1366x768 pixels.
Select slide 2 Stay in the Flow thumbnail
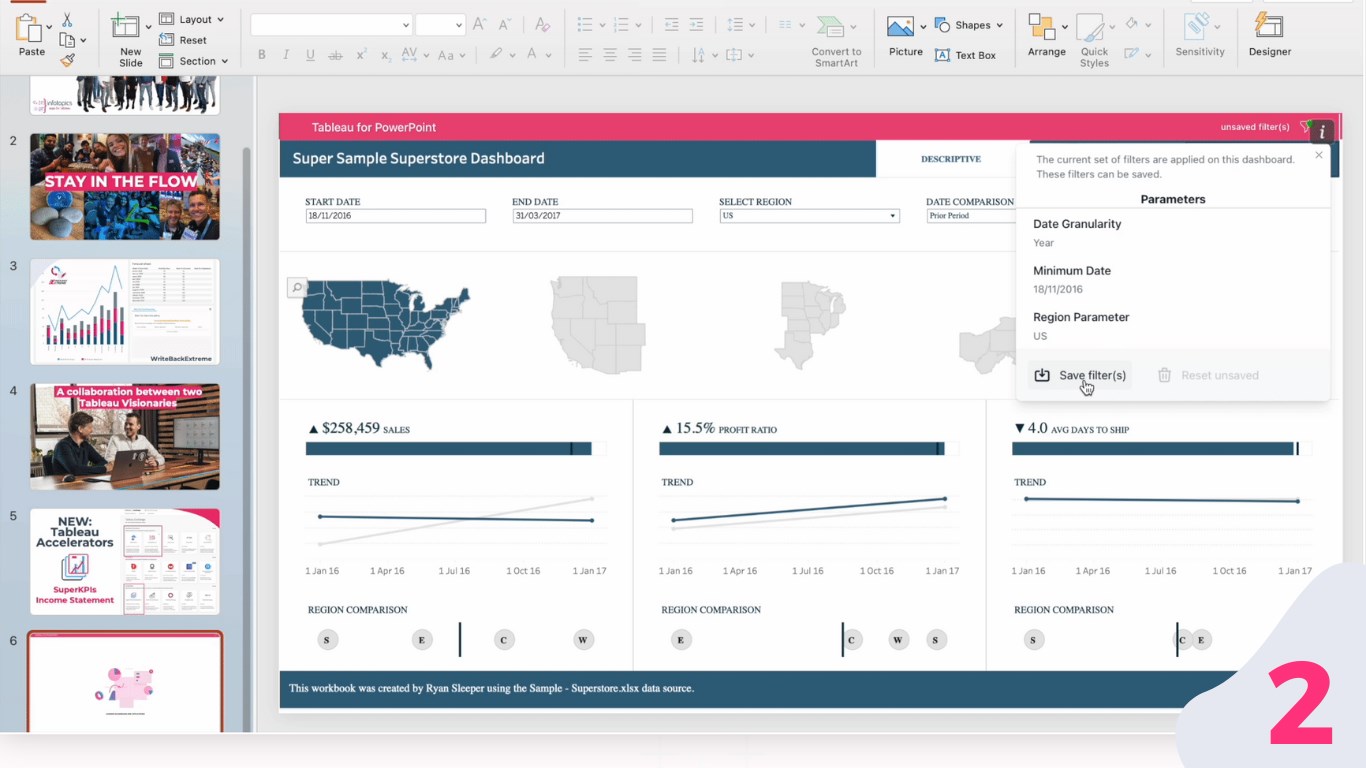click(125, 187)
